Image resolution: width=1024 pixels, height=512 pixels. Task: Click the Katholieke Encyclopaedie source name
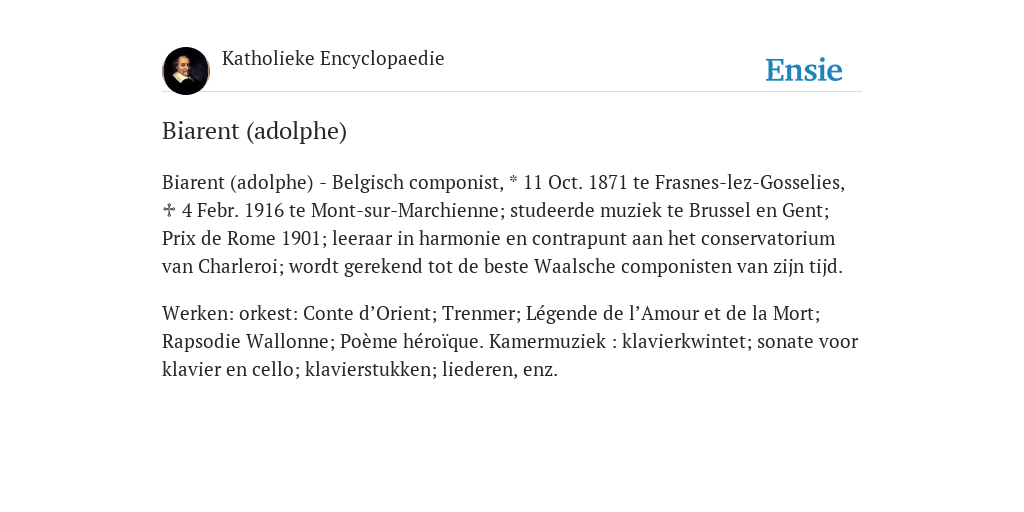(x=333, y=58)
